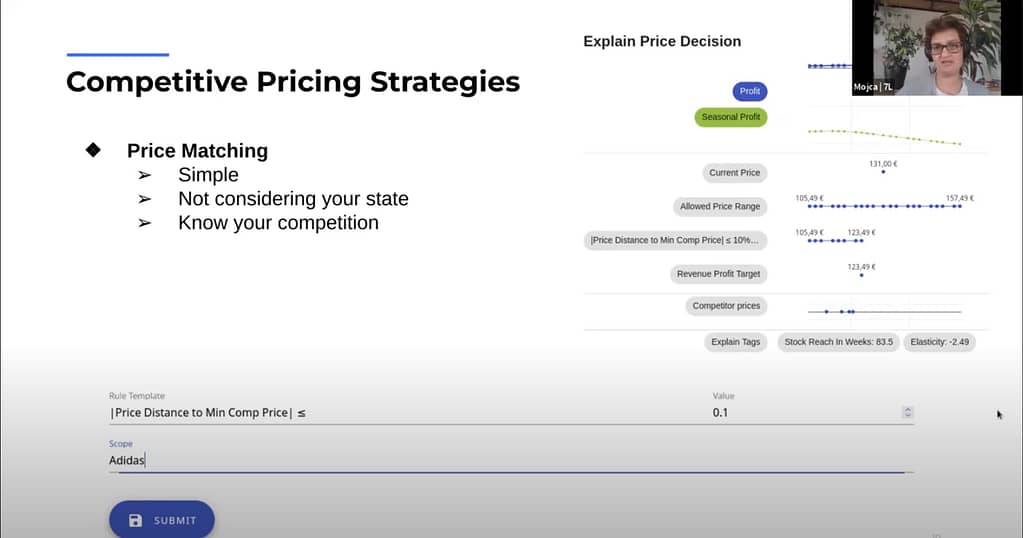Toggle the Profit chart pill
This screenshot has height=538, width=1023.
pyautogui.click(x=750, y=91)
